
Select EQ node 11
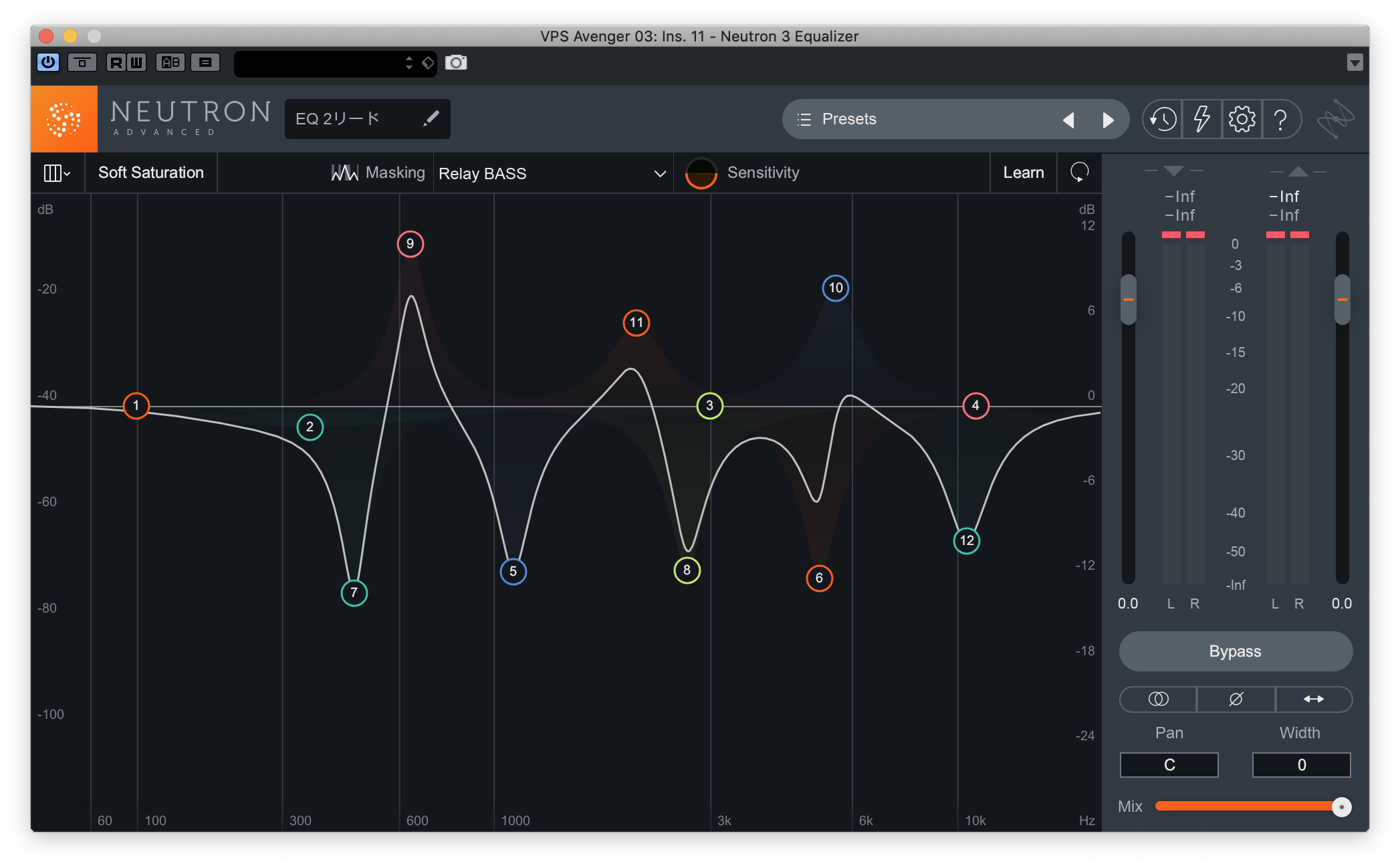[x=636, y=323]
